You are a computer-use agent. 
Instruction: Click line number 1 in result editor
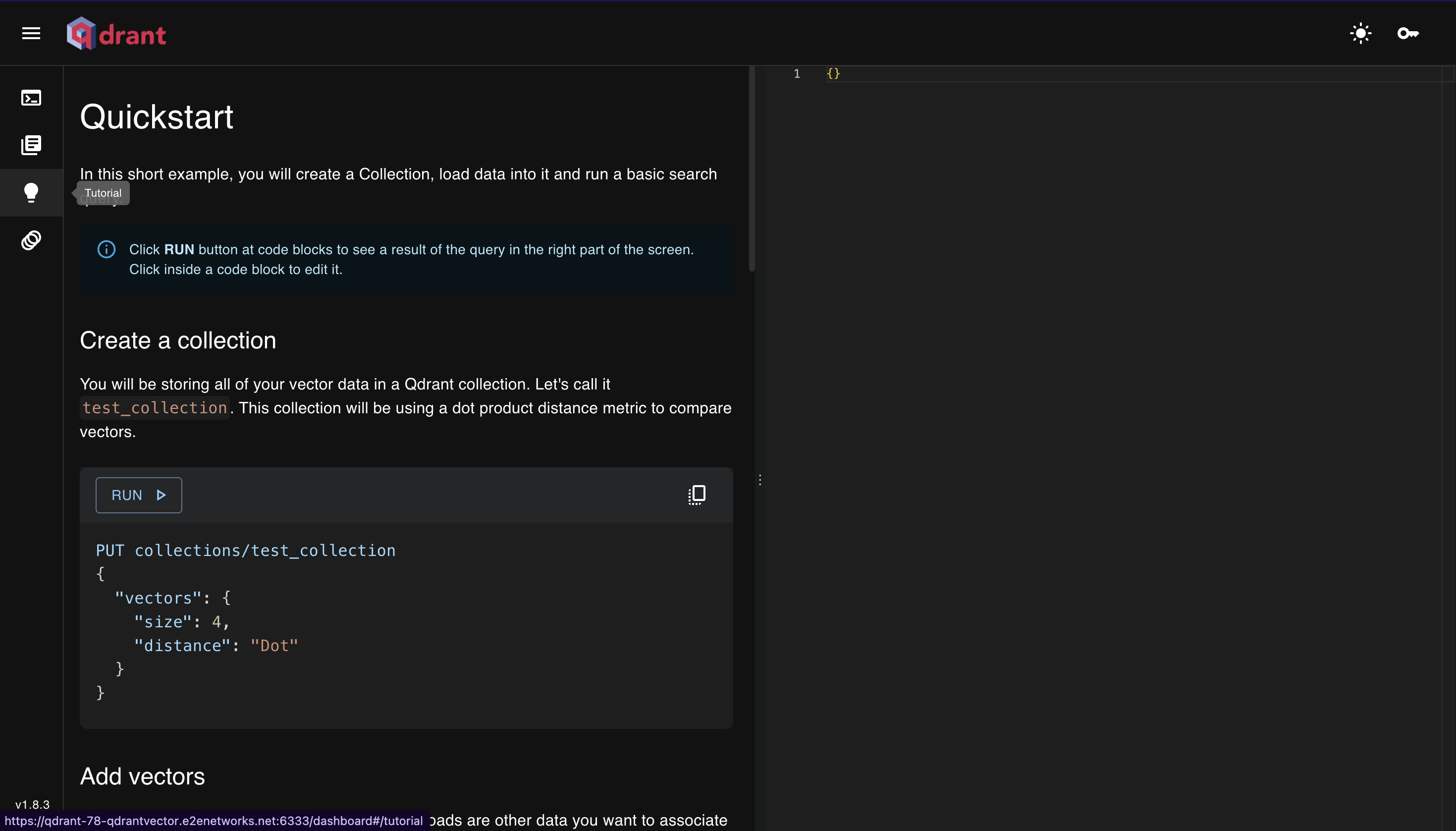tap(797, 74)
